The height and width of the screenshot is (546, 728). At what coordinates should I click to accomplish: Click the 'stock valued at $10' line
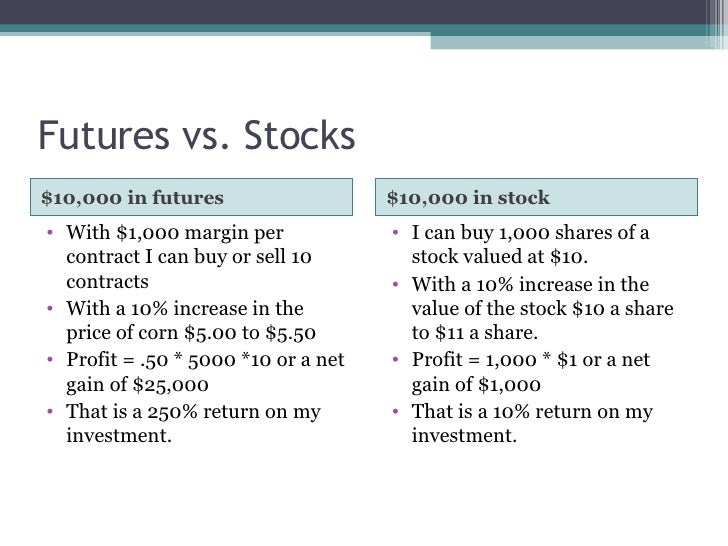[x=500, y=256]
